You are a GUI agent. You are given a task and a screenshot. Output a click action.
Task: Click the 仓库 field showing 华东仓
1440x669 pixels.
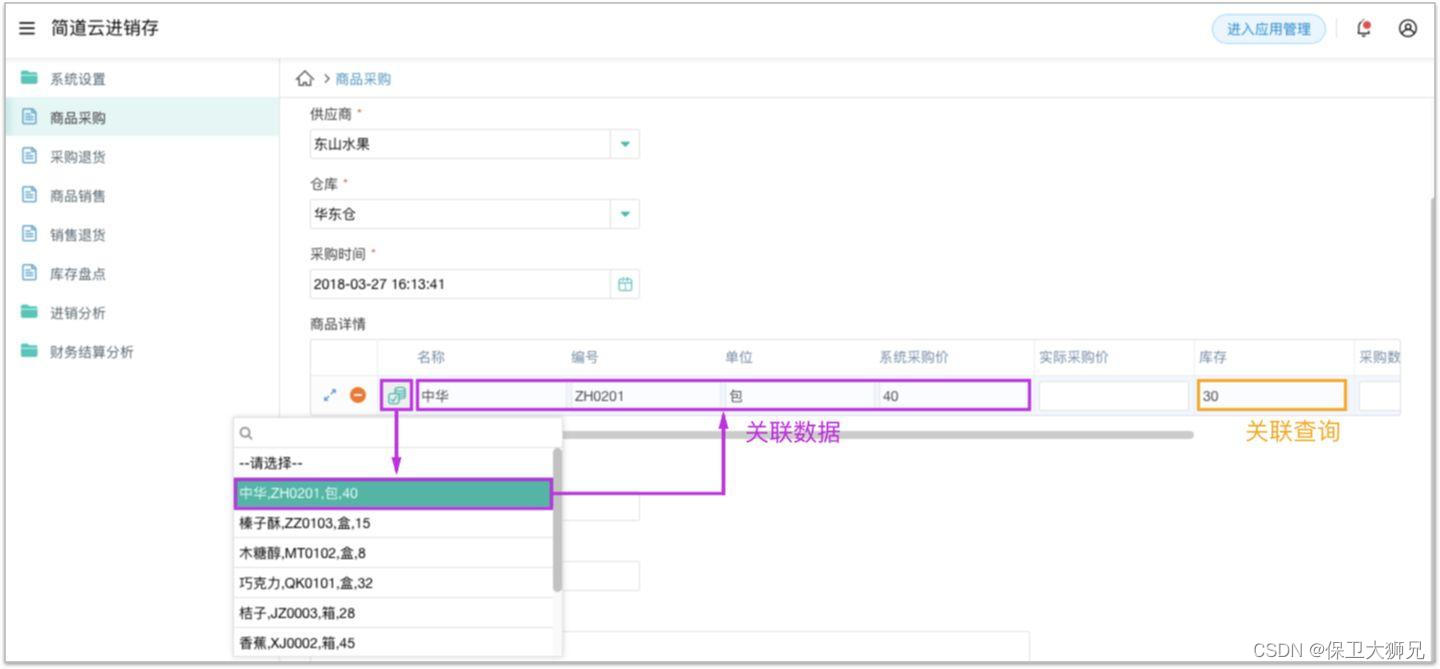click(460, 214)
